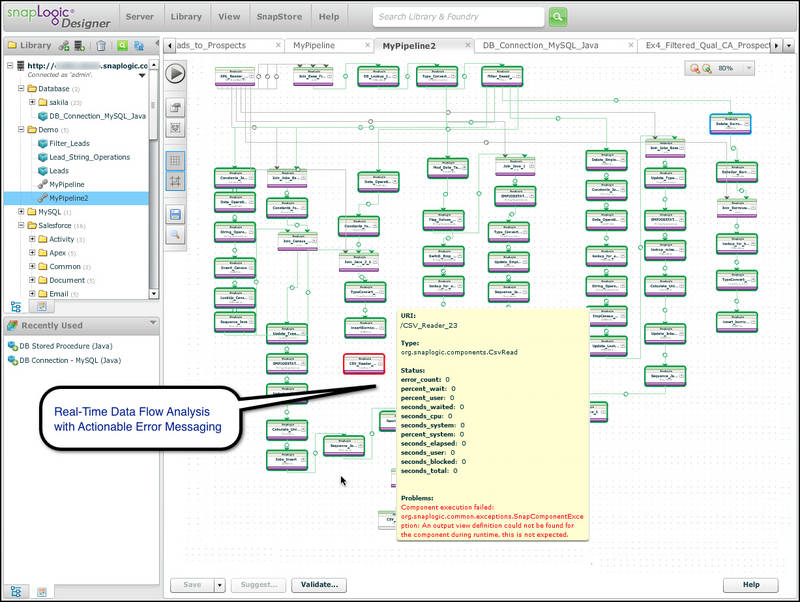Open the server connection dropdown arrow

142,76
